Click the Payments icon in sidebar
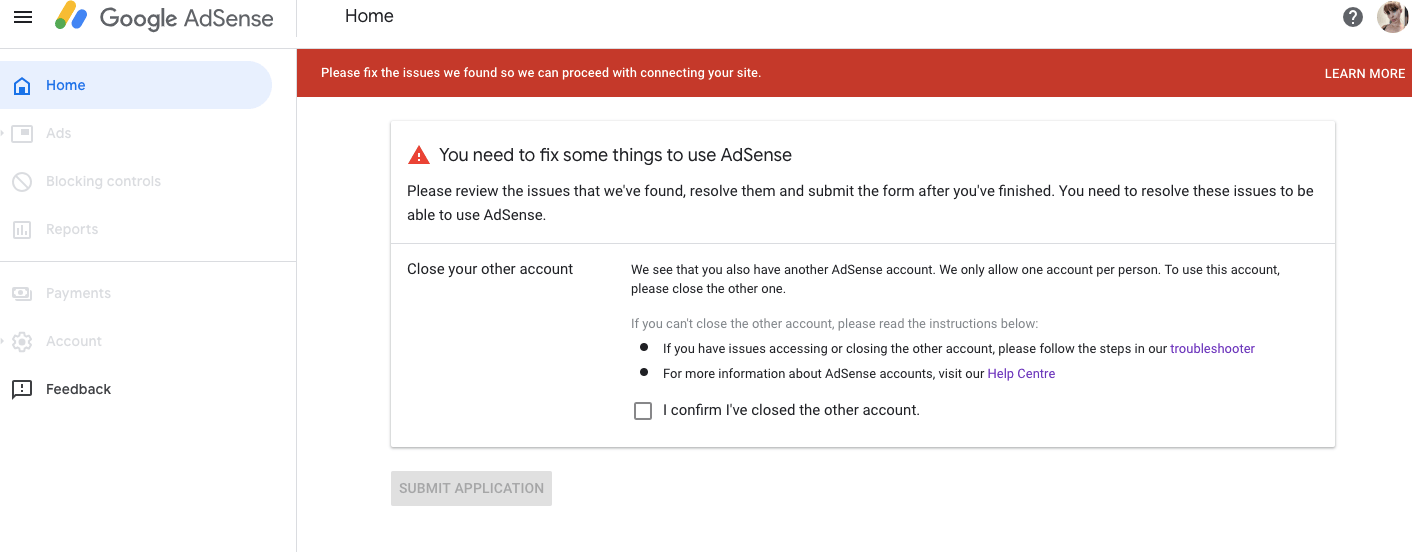Viewport: 1412px width, 552px height. pyautogui.click(x=22, y=294)
